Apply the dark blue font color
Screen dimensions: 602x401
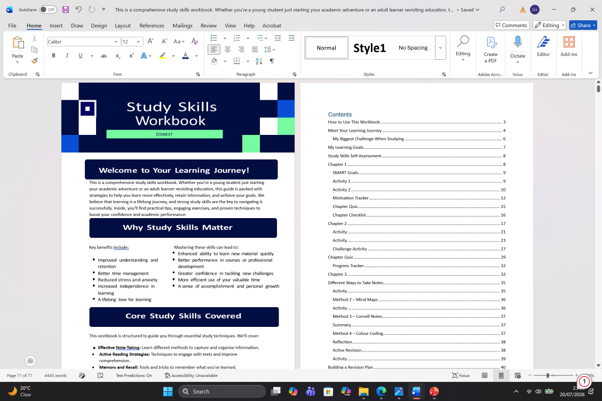point(185,56)
